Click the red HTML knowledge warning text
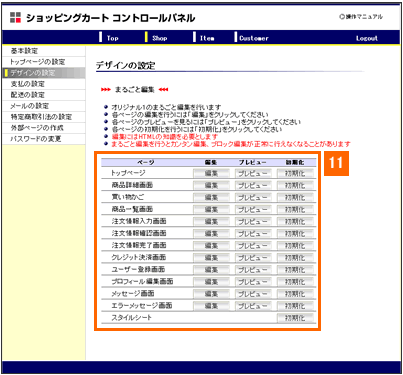 click(164, 136)
